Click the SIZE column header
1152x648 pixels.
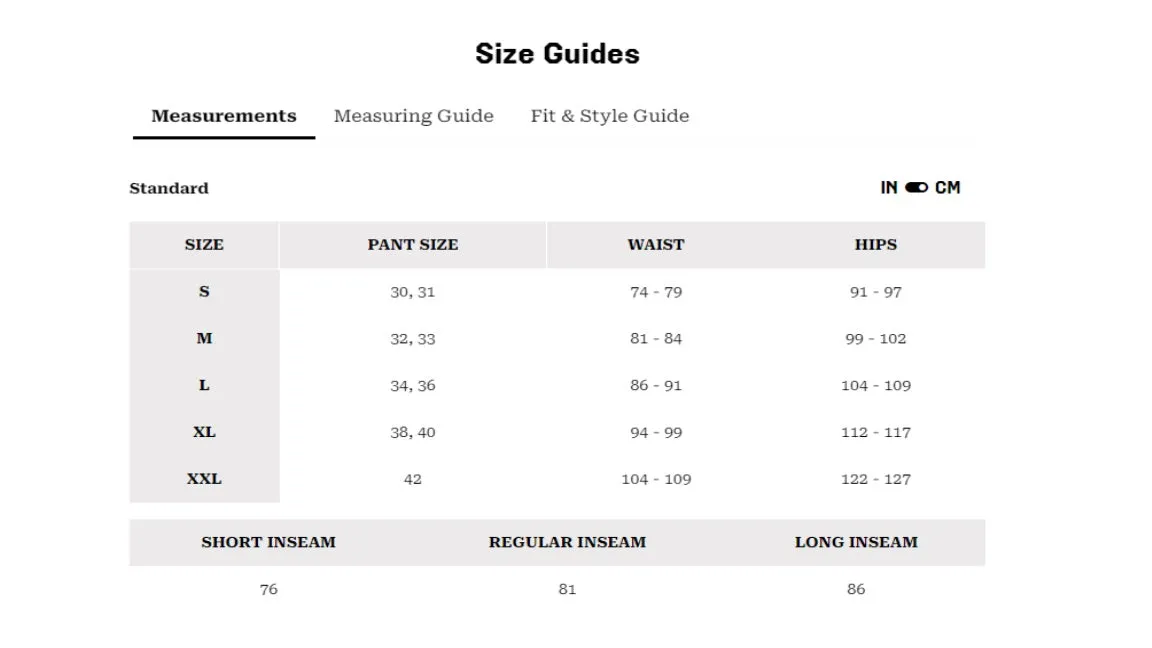[204, 245]
